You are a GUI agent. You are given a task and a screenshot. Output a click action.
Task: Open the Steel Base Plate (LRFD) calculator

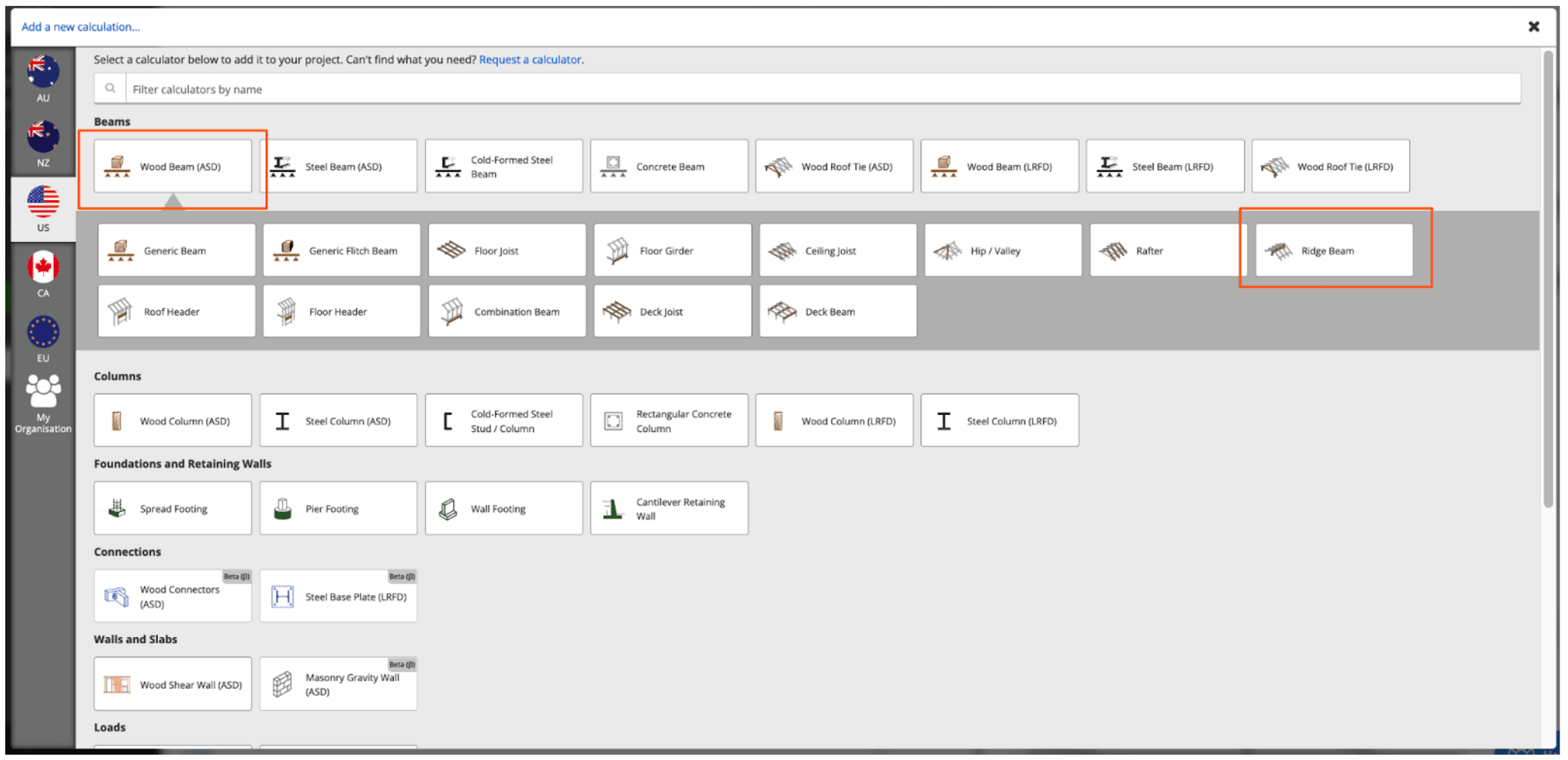tap(338, 596)
